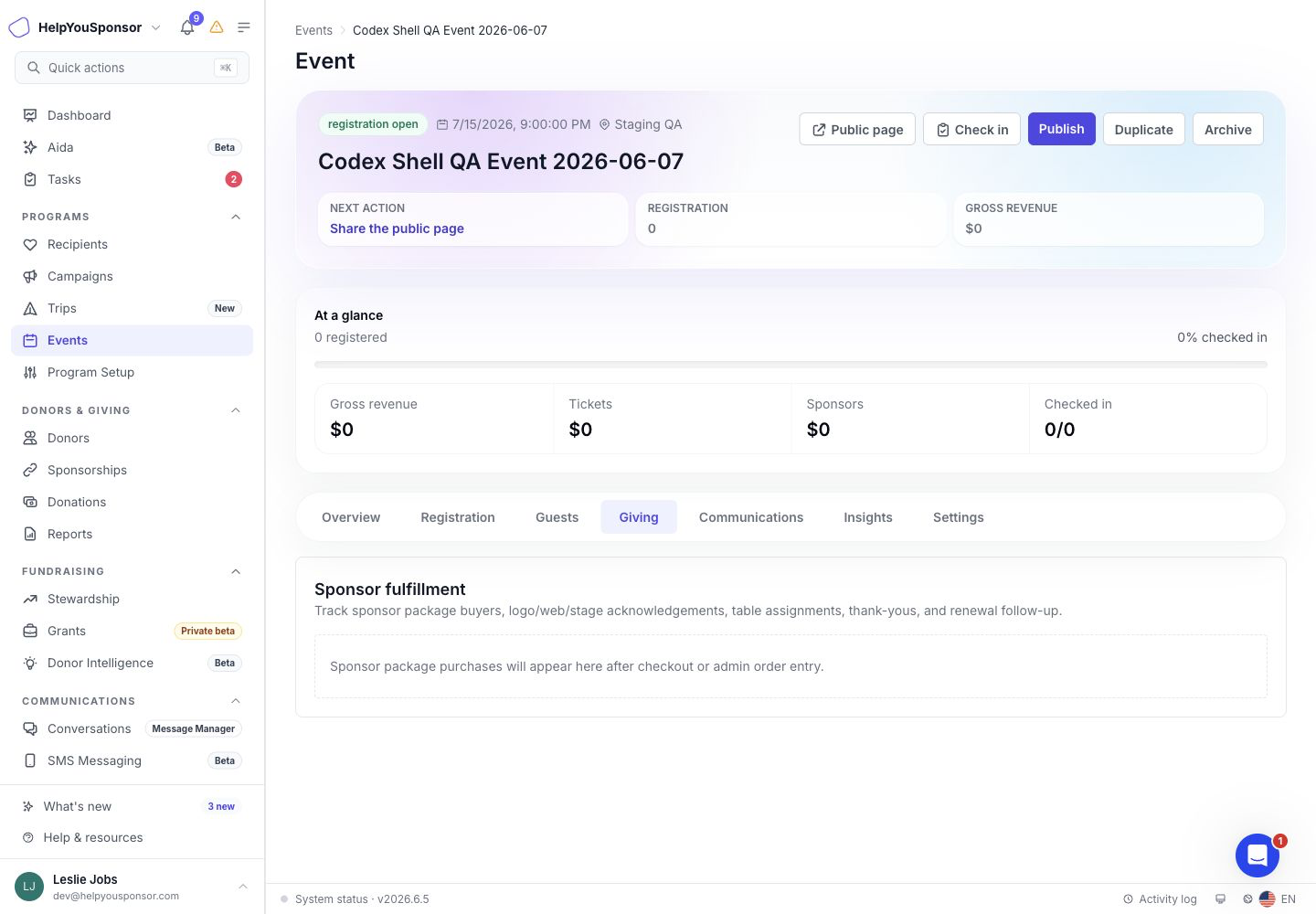The height and width of the screenshot is (914, 1316).
Task: Click the Tasks clipboard icon
Action: [x=30, y=179]
